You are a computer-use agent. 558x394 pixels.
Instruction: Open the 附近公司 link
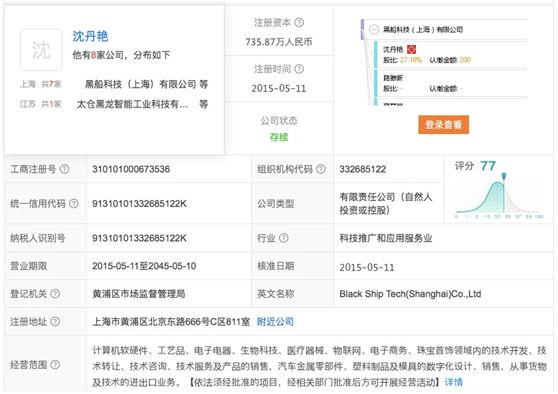pos(275,322)
